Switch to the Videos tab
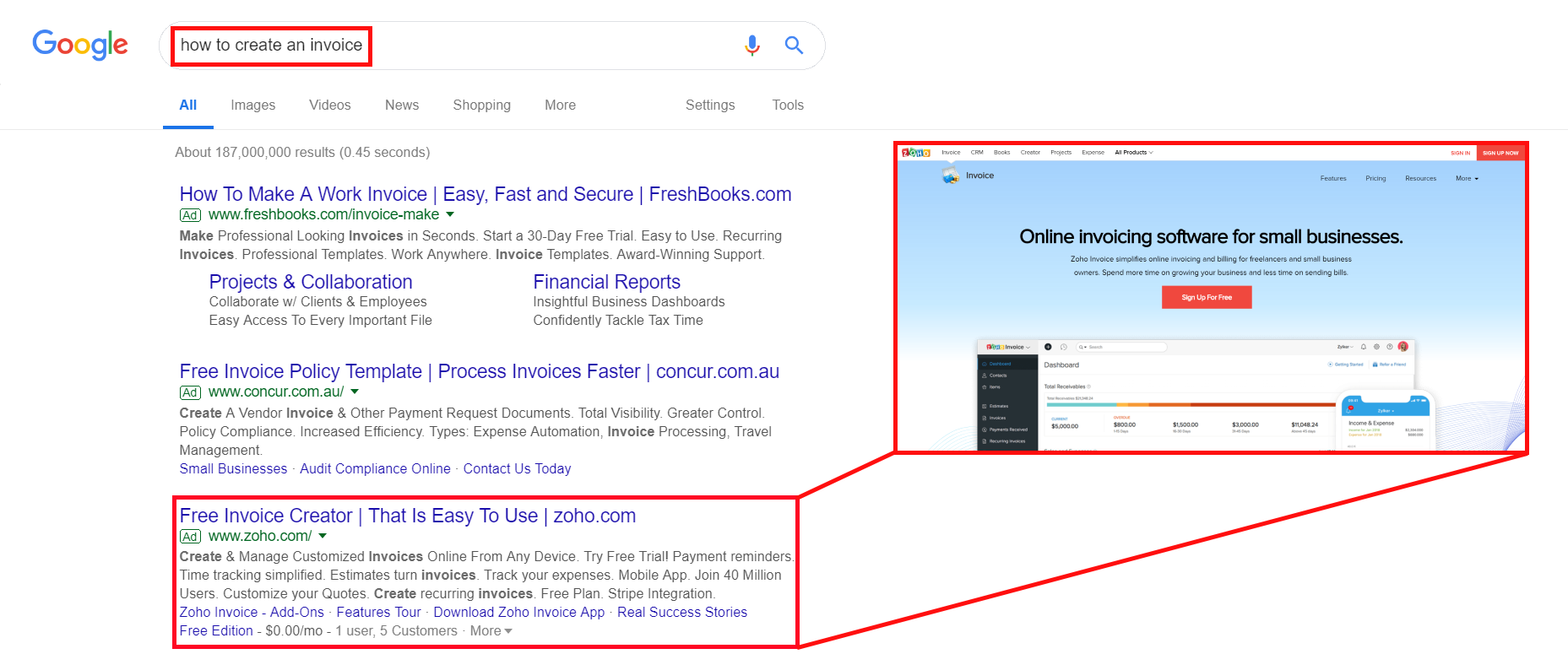The height and width of the screenshot is (654, 1568). coord(330,105)
